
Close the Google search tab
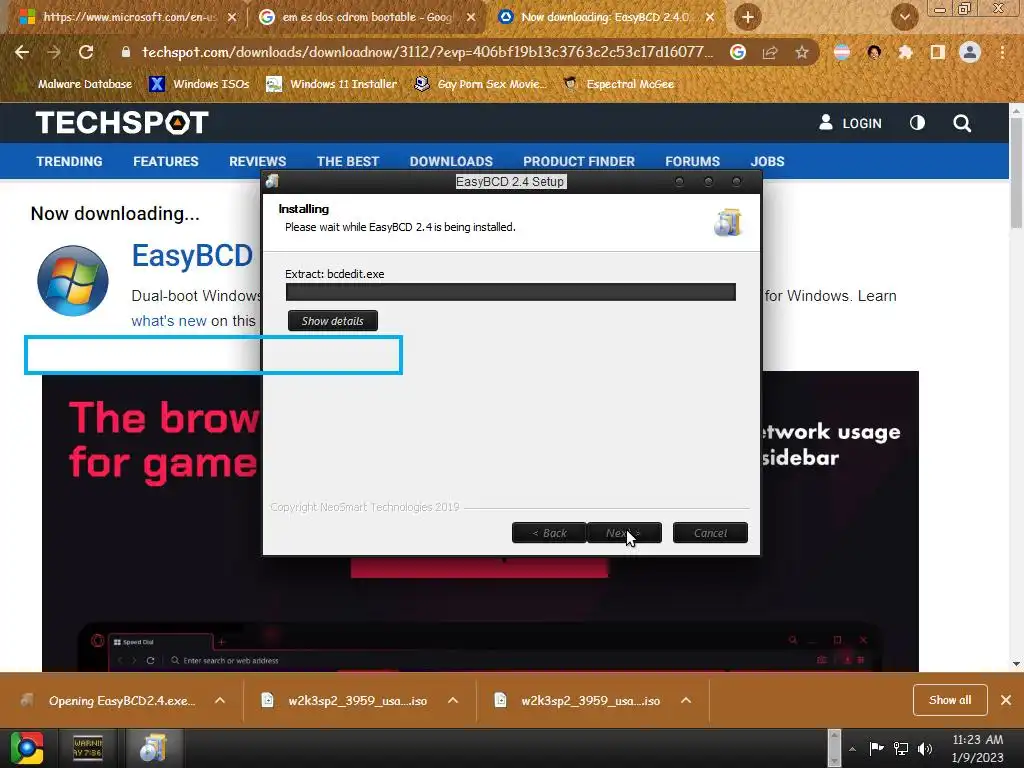tap(471, 17)
